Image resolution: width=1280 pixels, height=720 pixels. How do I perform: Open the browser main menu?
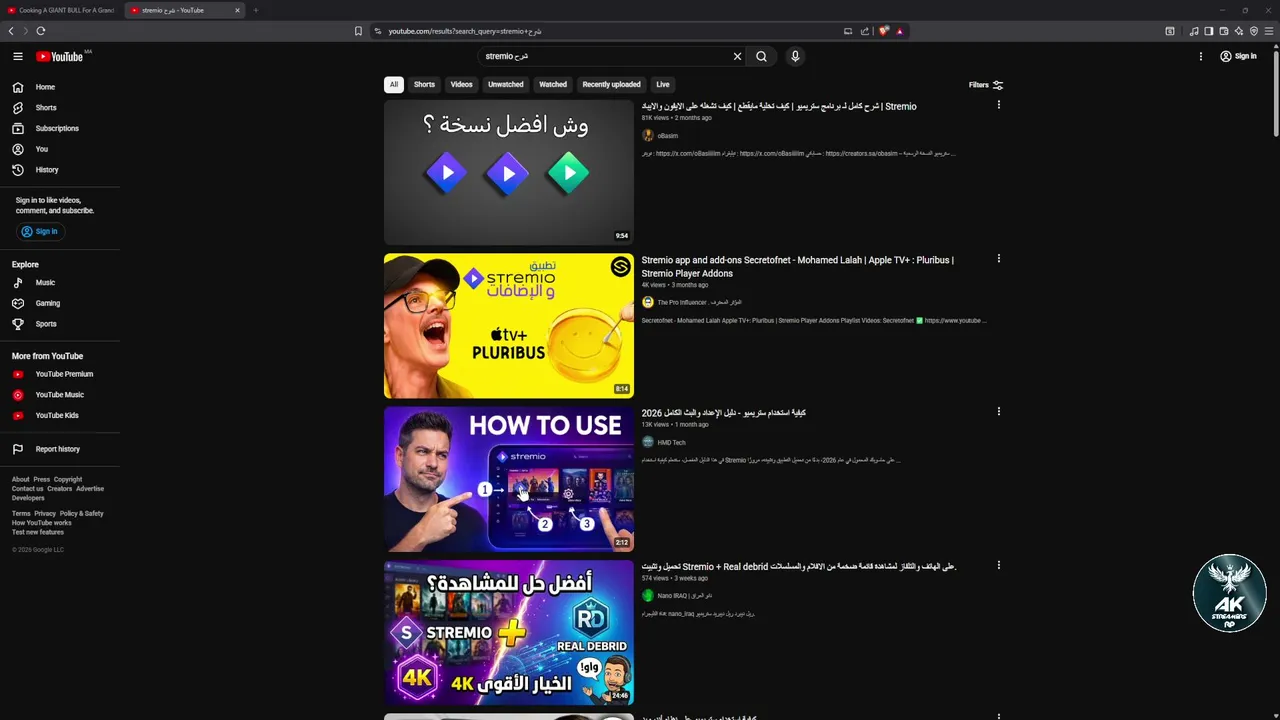[x=1269, y=31]
